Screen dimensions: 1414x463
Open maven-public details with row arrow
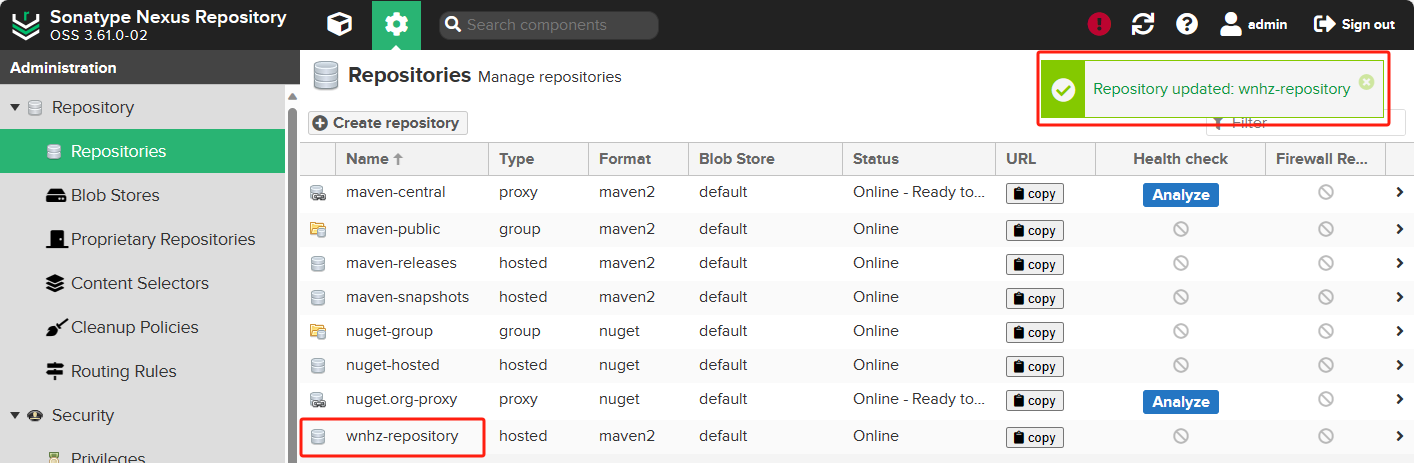point(1400,229)
